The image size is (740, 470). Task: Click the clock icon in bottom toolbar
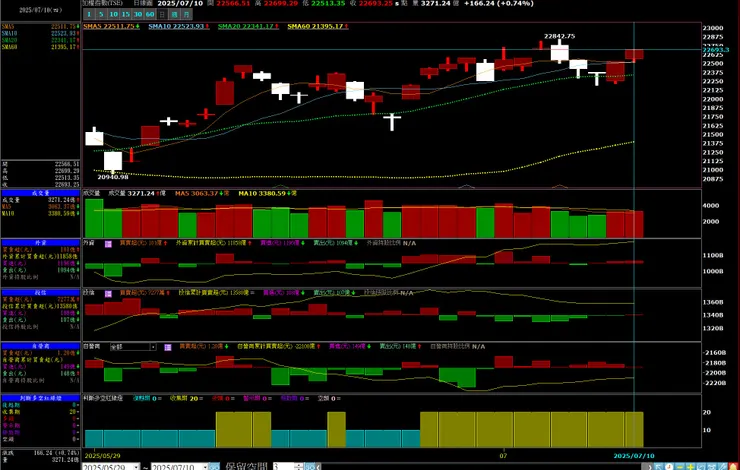[x=669, y=466]
